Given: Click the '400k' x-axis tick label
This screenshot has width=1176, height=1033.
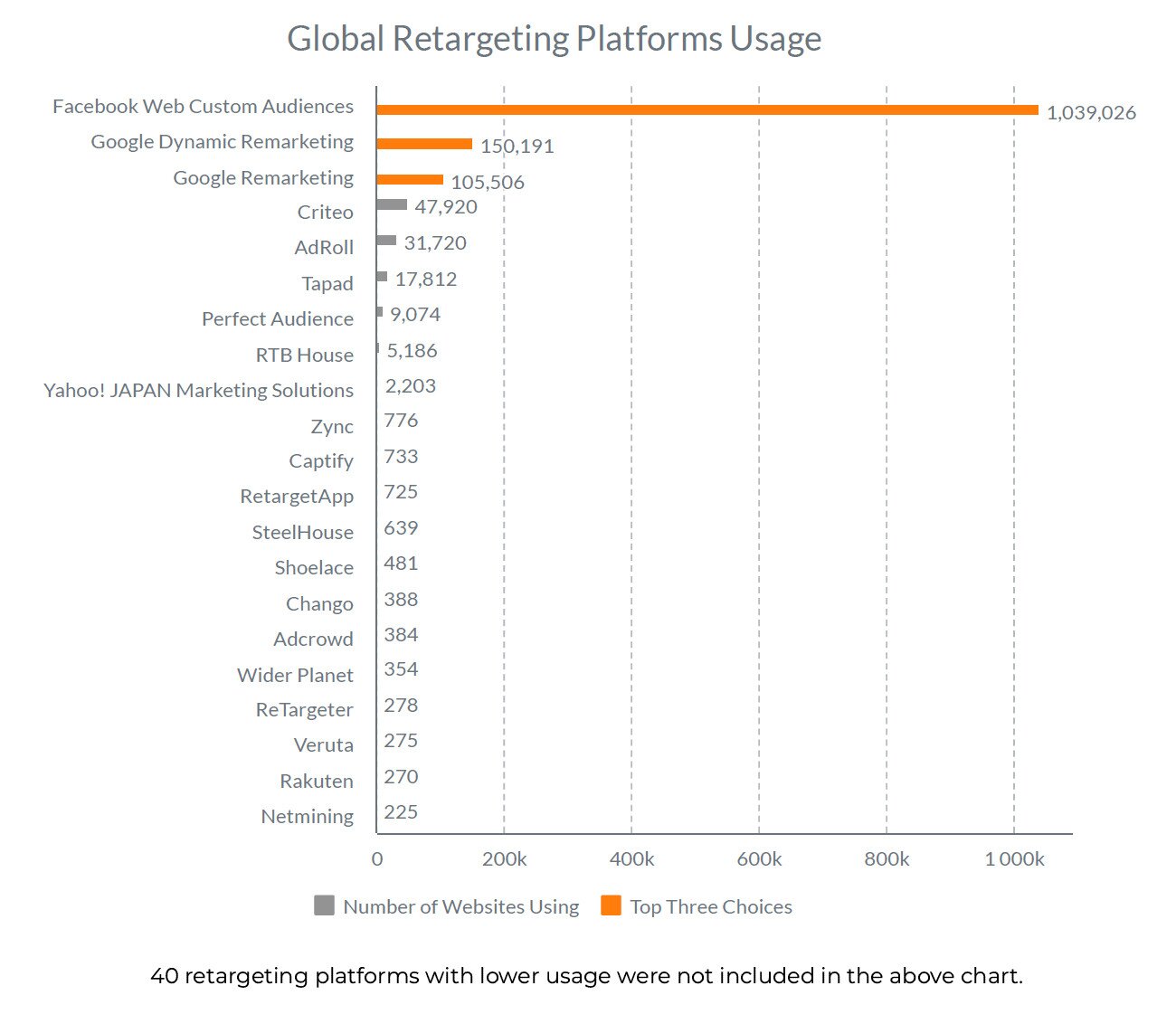Looking at the screenshot, I should pos(631,859).
